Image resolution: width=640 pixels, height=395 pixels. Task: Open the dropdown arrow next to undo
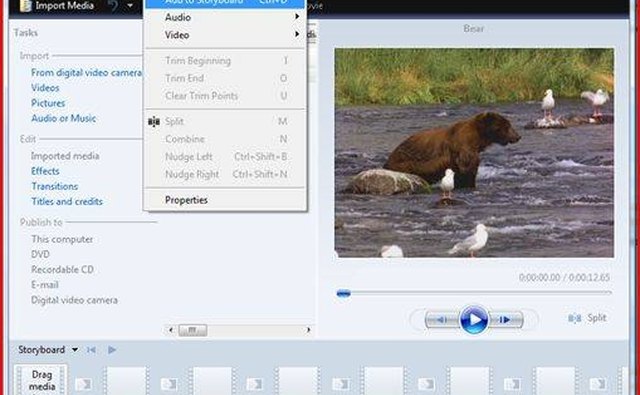pos(130,6)
